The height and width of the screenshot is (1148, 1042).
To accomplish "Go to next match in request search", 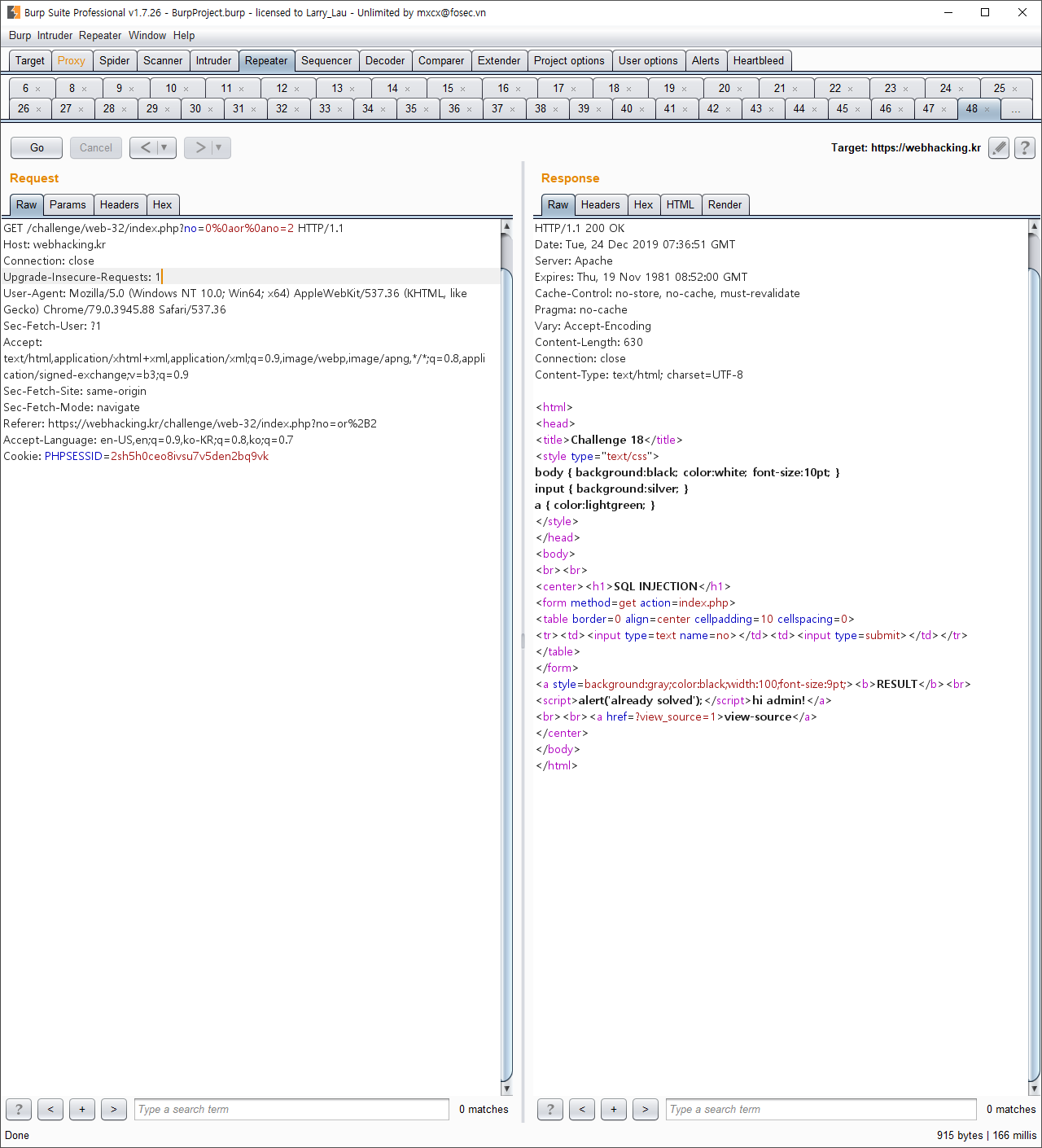I will click(x=114, y=1109).
